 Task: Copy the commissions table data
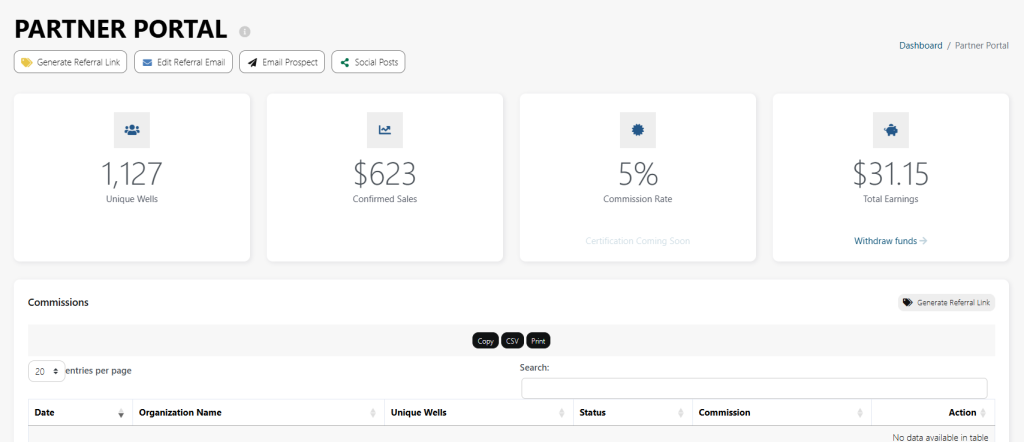tap(485, 341)
